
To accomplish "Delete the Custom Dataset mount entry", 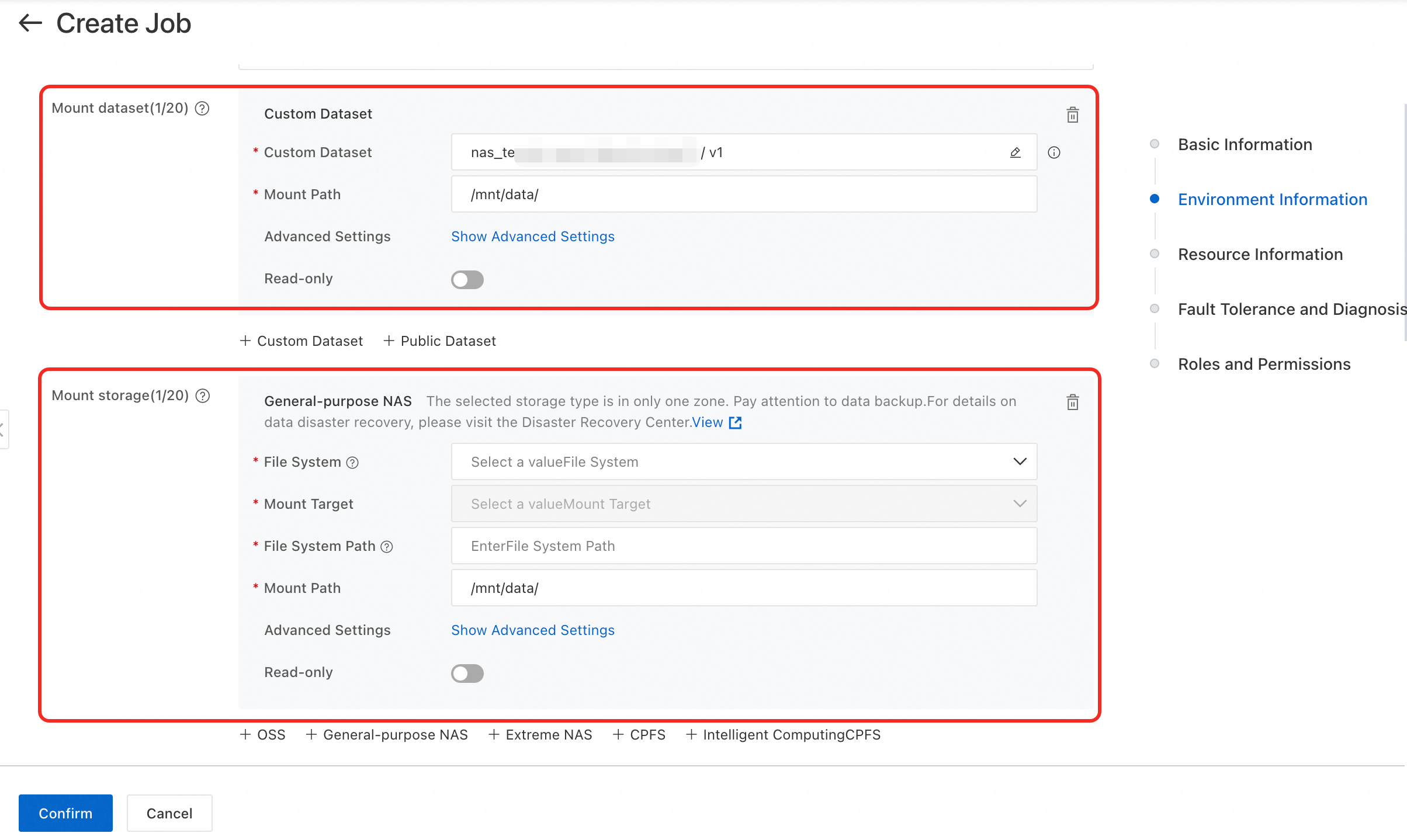I will (1072, 114).
